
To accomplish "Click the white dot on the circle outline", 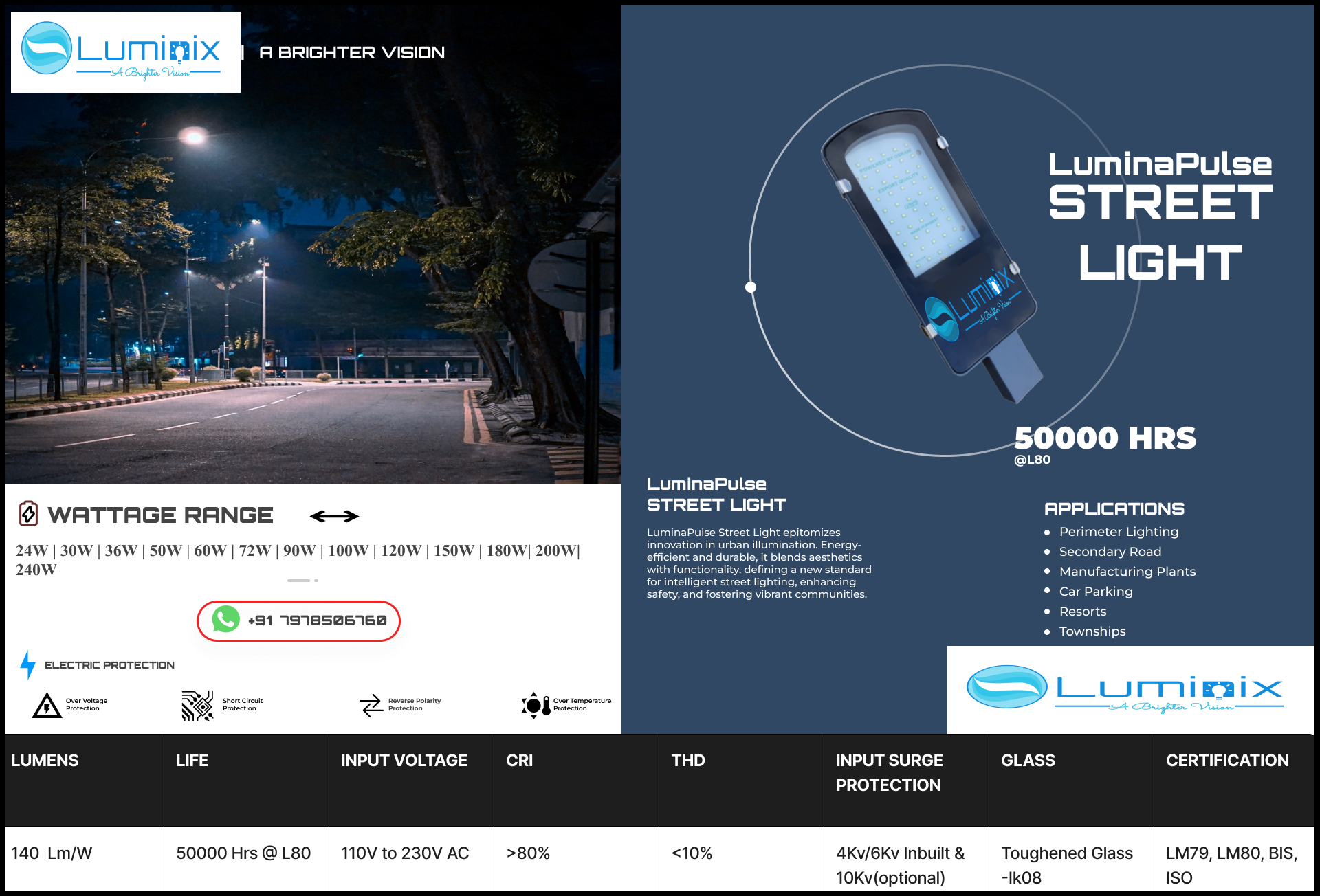I will pyautogui.click(x=751, y=287).
